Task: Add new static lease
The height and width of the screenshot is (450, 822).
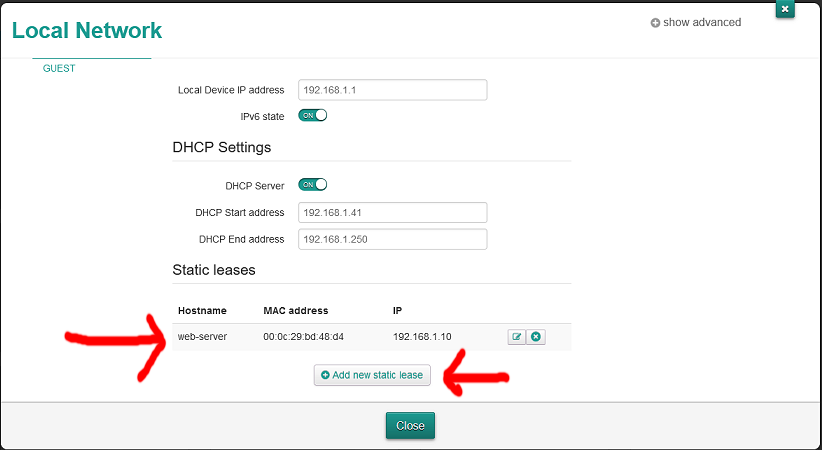Action: click(372, 375)
